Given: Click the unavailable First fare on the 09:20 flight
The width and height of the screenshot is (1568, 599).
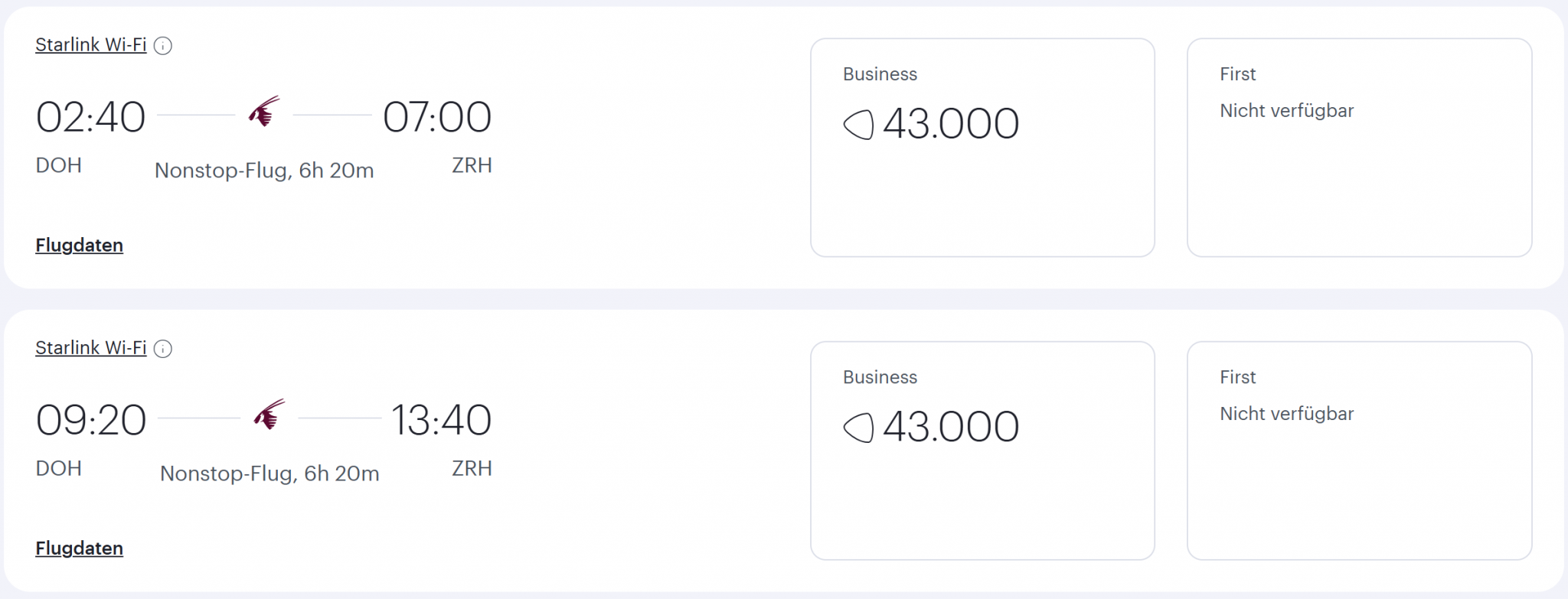Looking at the screenshot, I should pyautogui.click(x=1359, y=451).
